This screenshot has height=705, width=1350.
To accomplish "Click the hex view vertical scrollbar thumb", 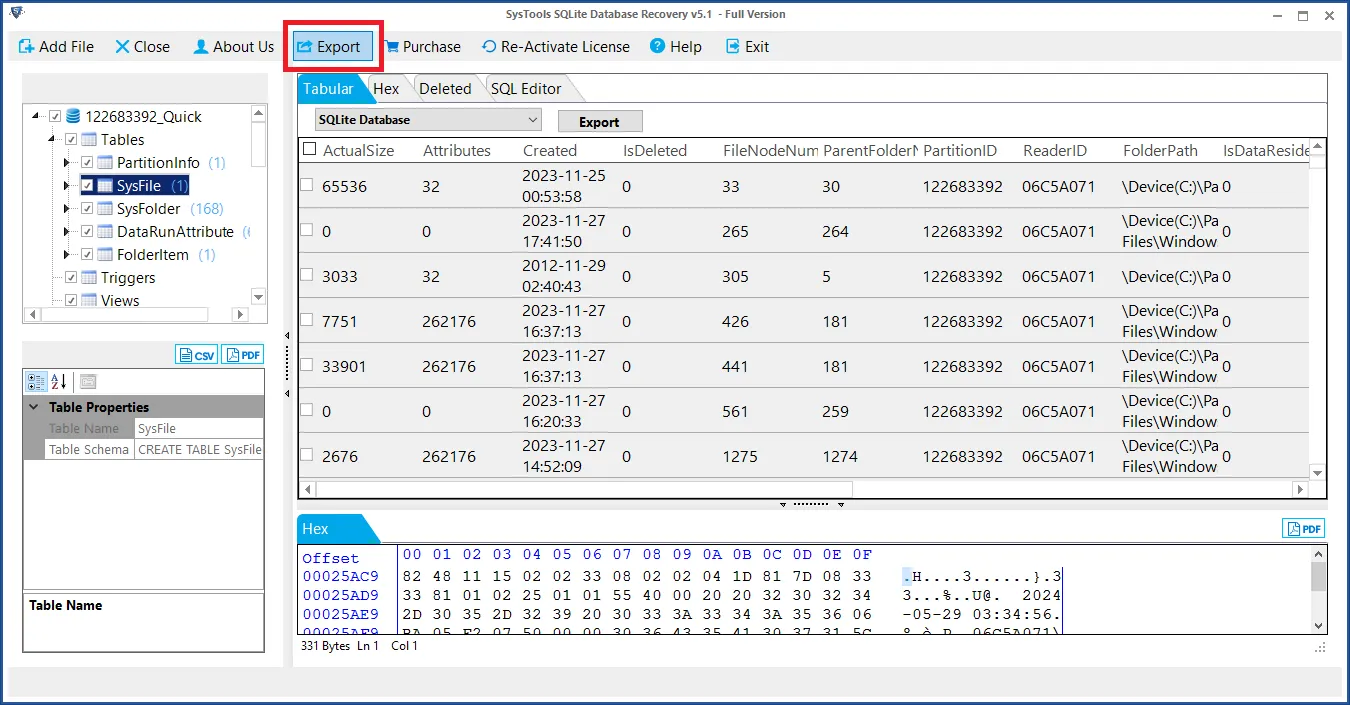I will [x=1318, y=576].
